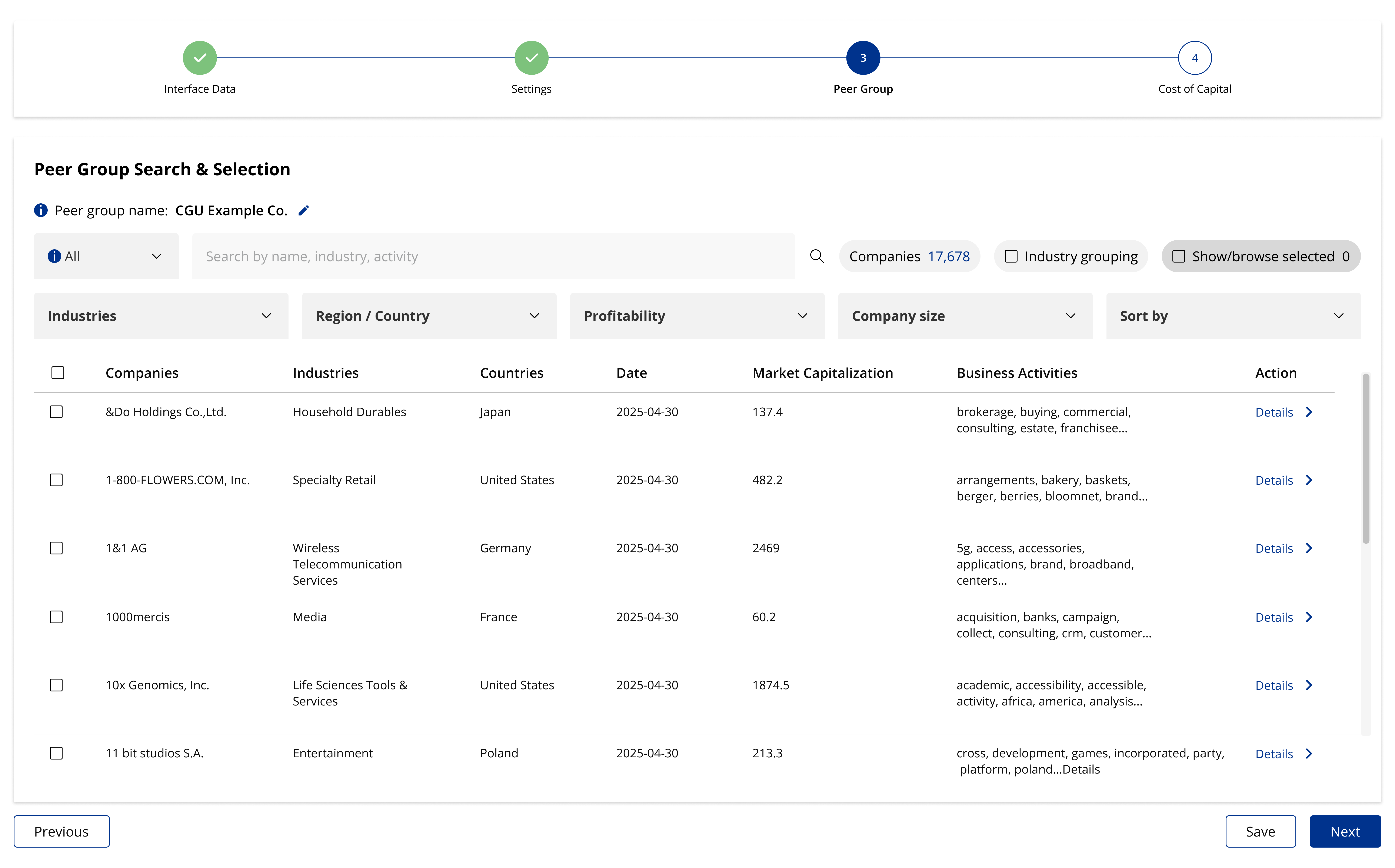Screen dimensions: 1395x868
Task: Click the arrow next to Details for 1&1 AG
Action: pyautogui.click(x=1309, y=548)
